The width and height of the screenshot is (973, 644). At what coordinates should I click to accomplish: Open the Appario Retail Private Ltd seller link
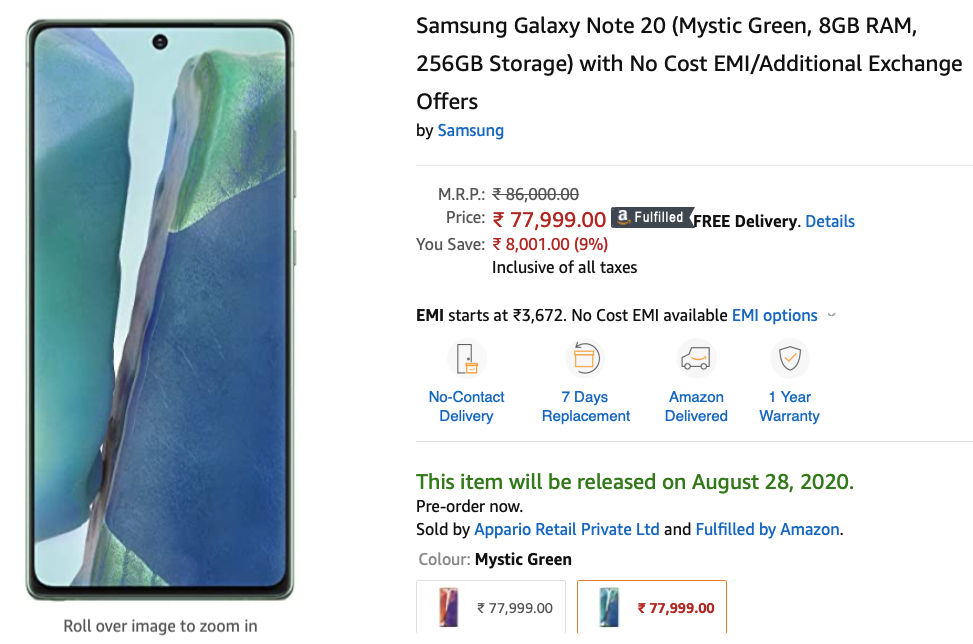click(566, 529)
